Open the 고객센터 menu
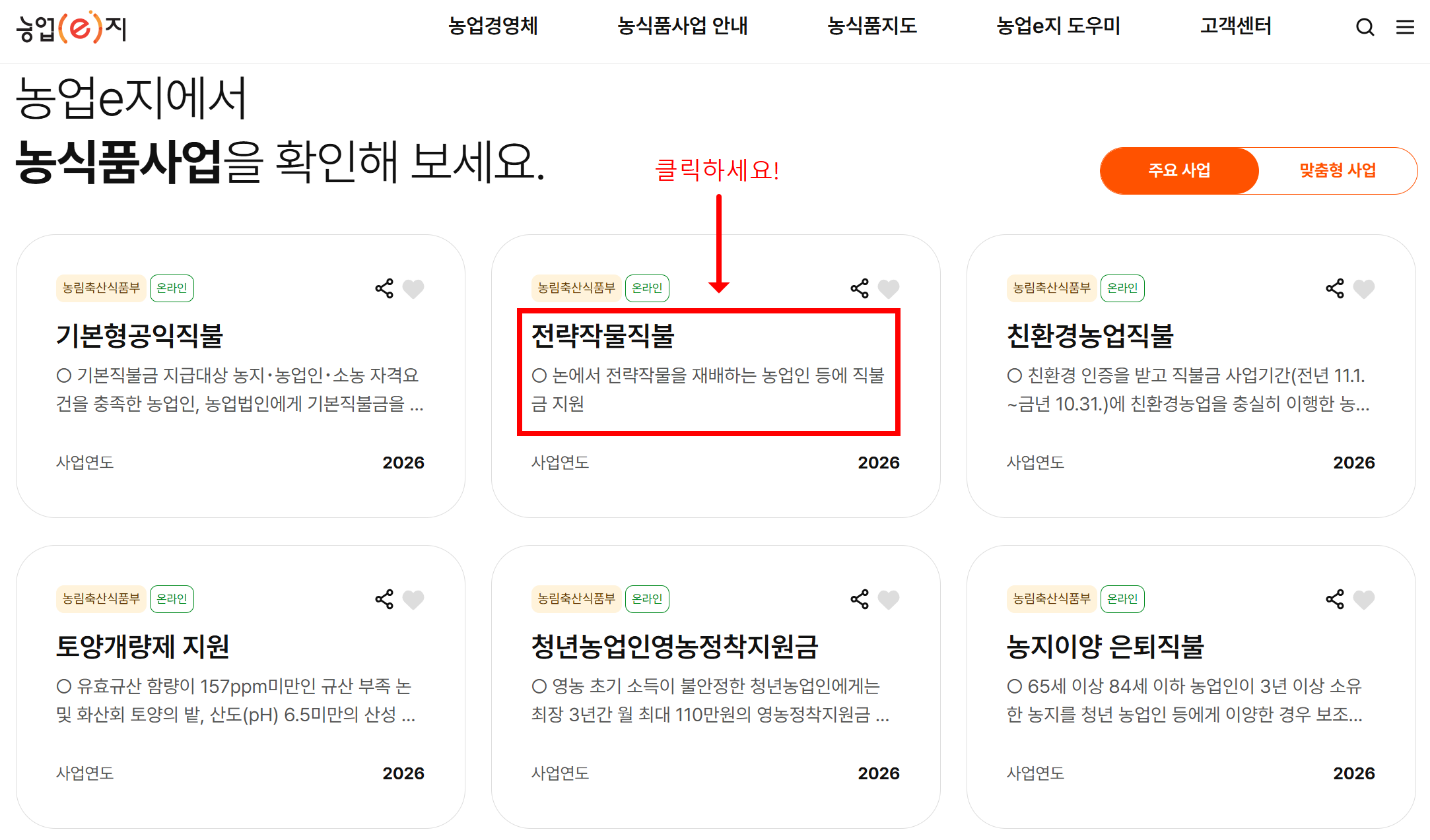Screen dimensions: 1430x840 1235,26
